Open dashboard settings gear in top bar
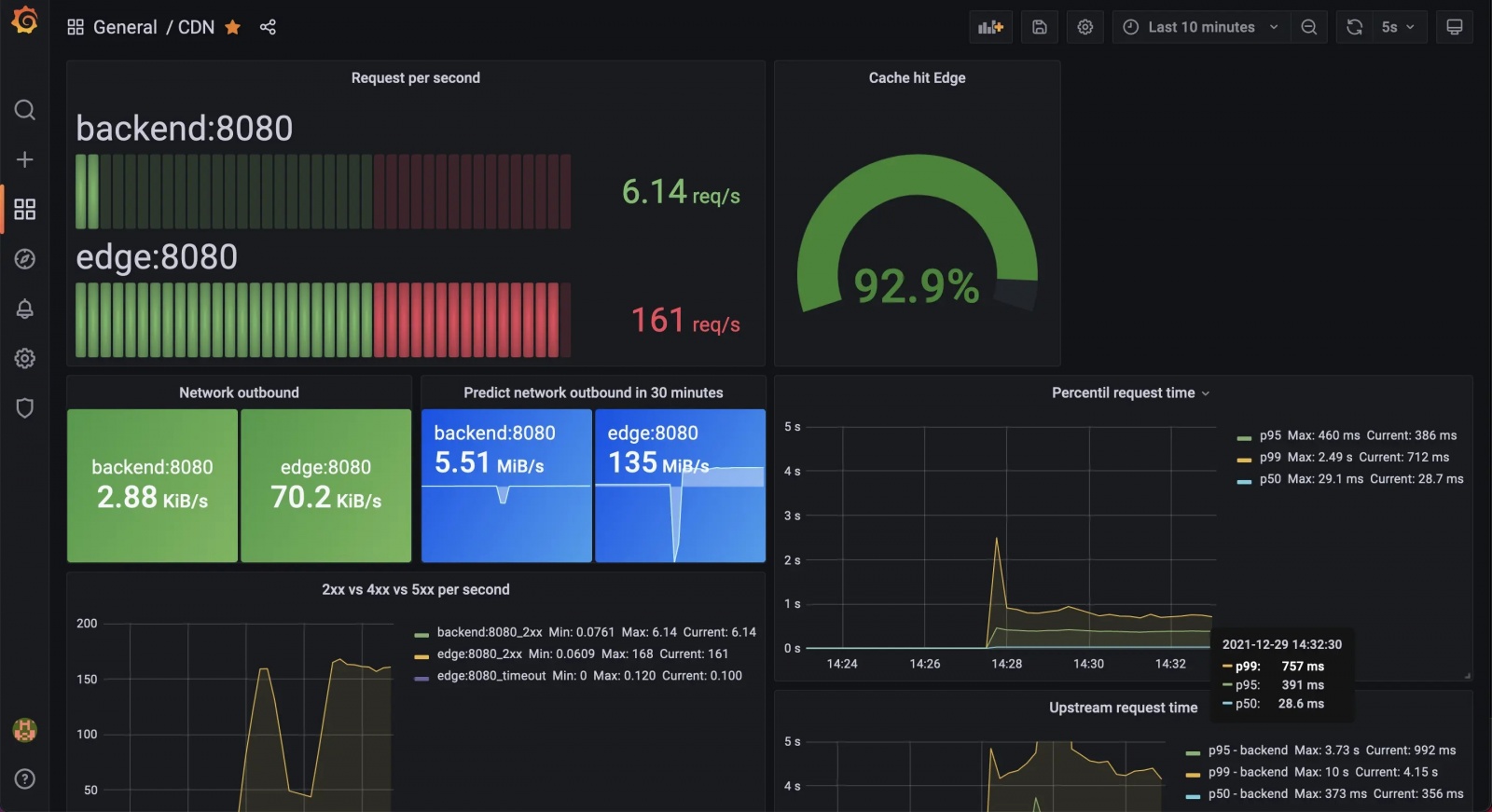This screenshot has width=1492, height=812. click(x=1085, y=27)
